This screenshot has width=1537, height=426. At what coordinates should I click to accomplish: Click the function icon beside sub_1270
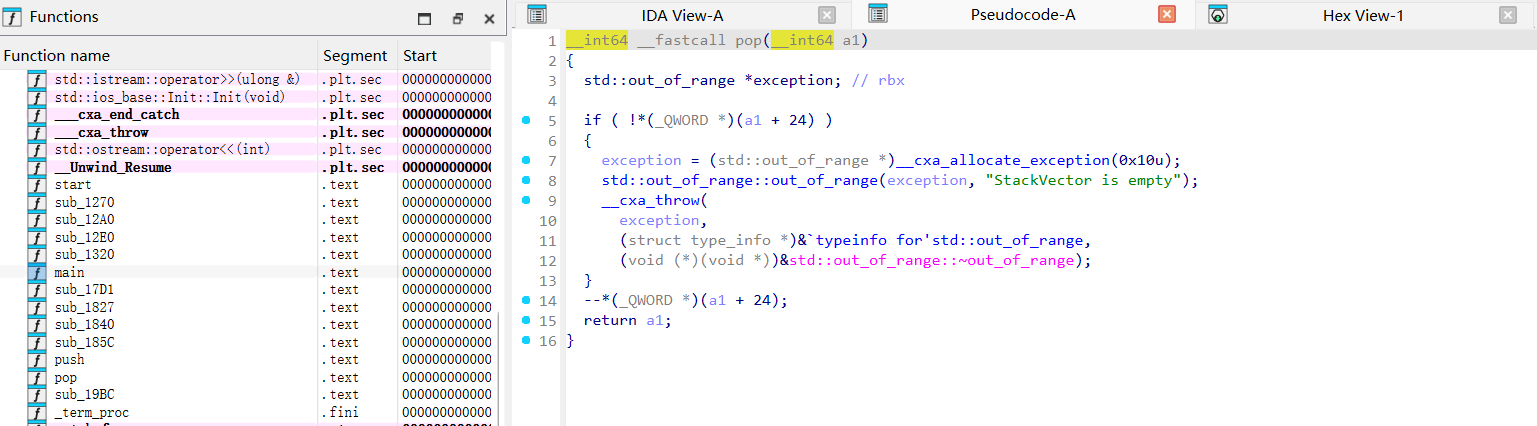(36, 202)
